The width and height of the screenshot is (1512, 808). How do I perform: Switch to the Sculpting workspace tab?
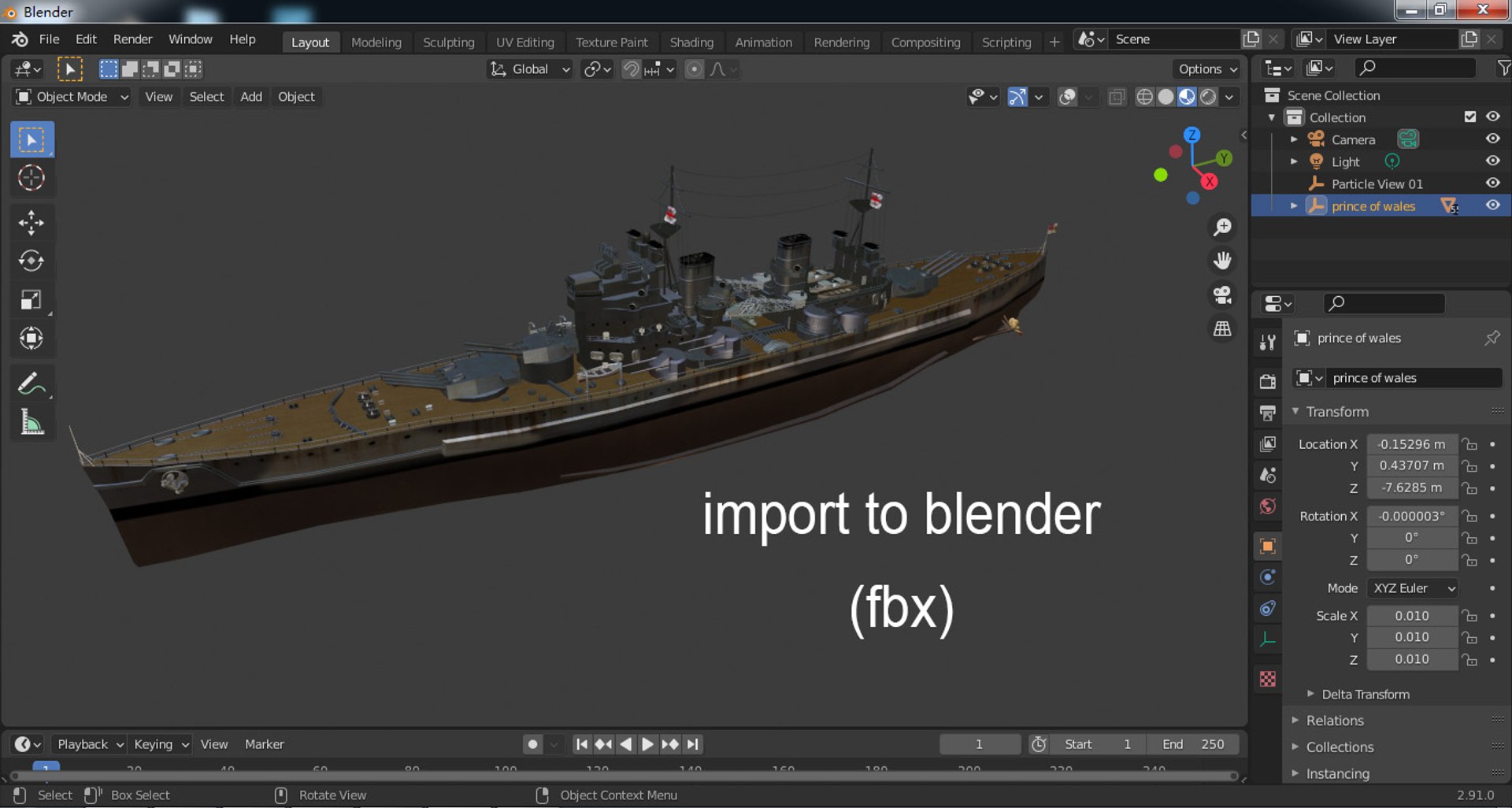(448, 43)
